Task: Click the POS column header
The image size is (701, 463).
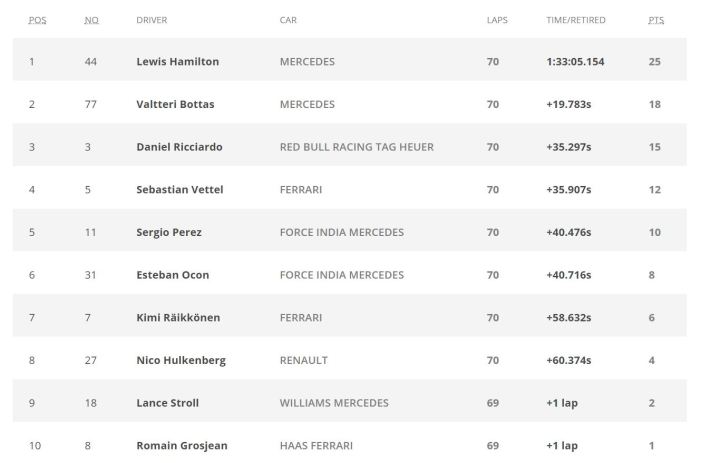Action: pos(38,20)
